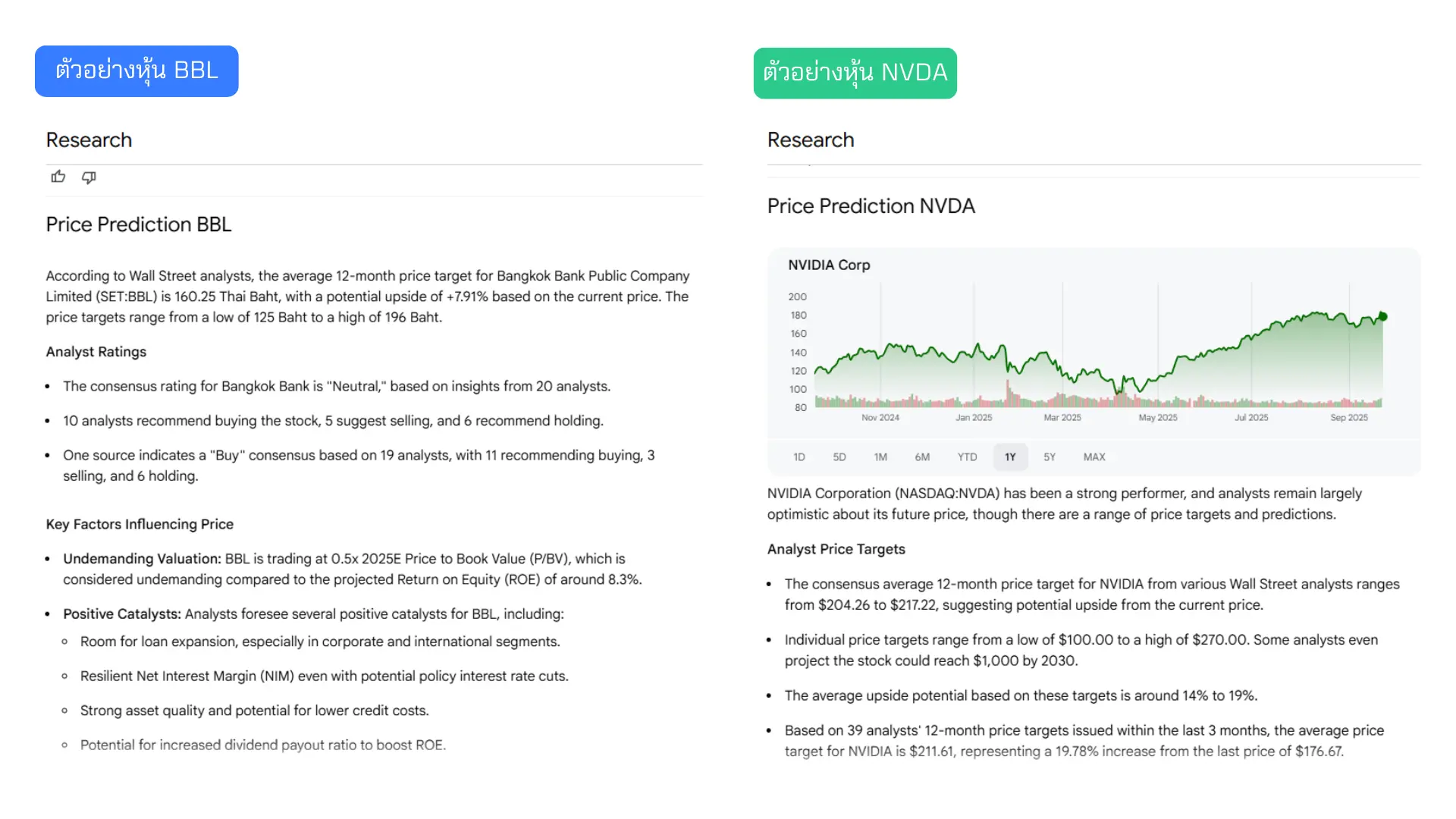Show the MAX chart range
Image resolution: width=1456 pixels, height=819 pixels.
click(1094, 457)
